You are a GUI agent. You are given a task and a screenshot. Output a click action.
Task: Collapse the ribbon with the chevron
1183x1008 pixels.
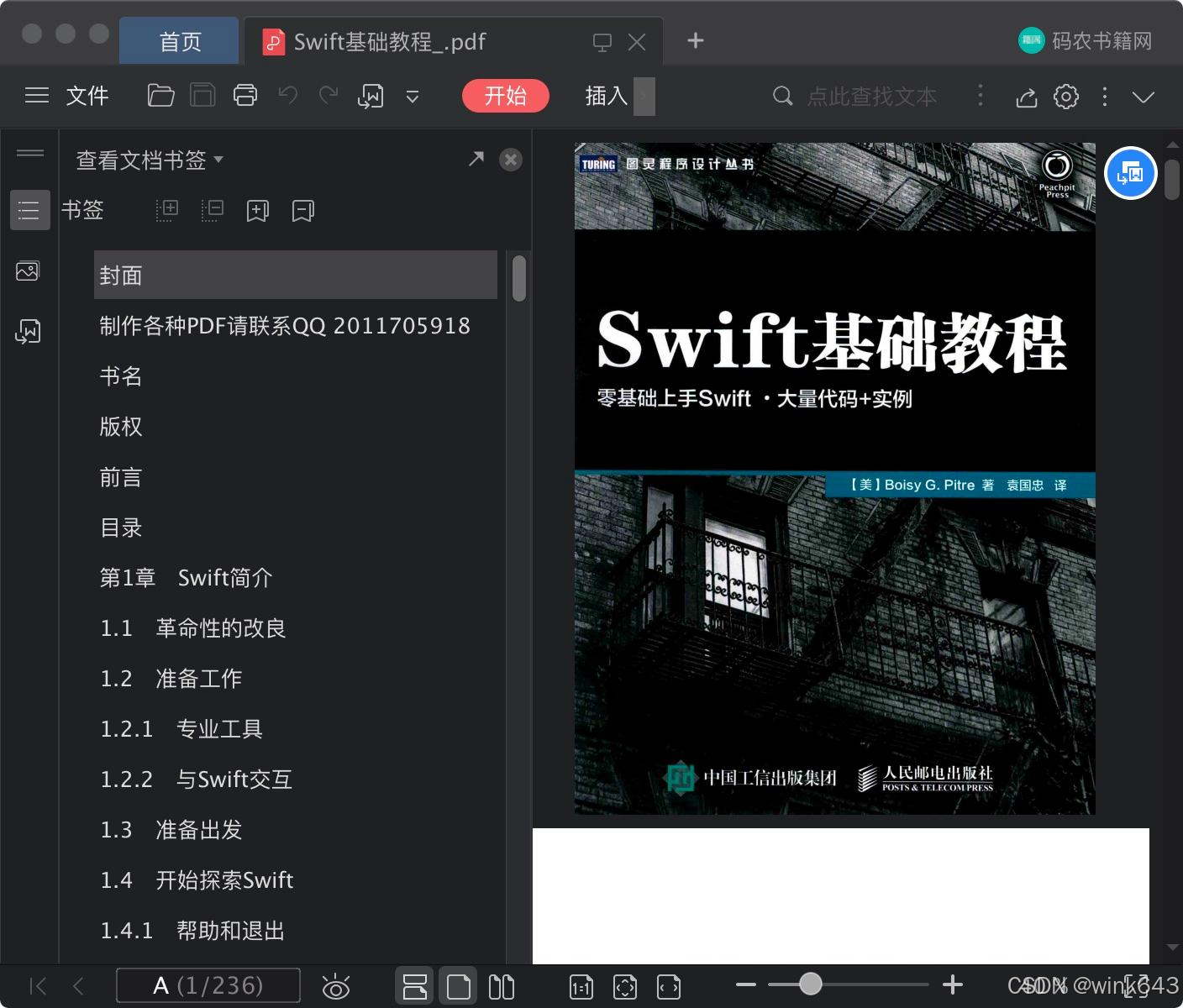pyautogui.click(x=1144, y=97)
